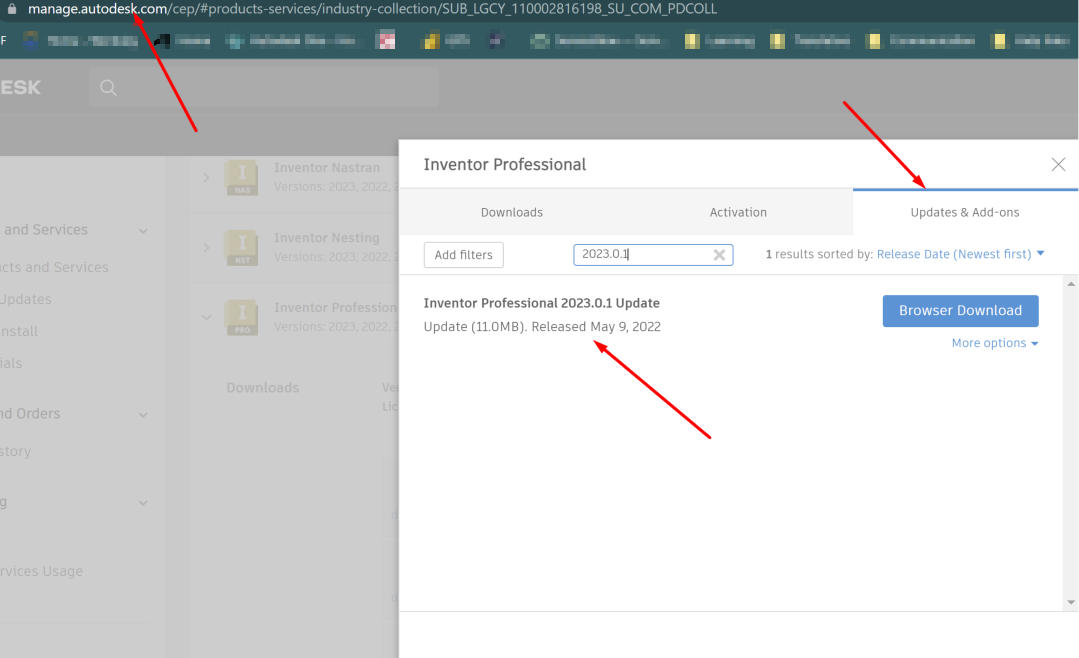The height and width of the screenshot is (658, 1079).
Task: Click the Add filters button
Action: click(x=463, y=255)
